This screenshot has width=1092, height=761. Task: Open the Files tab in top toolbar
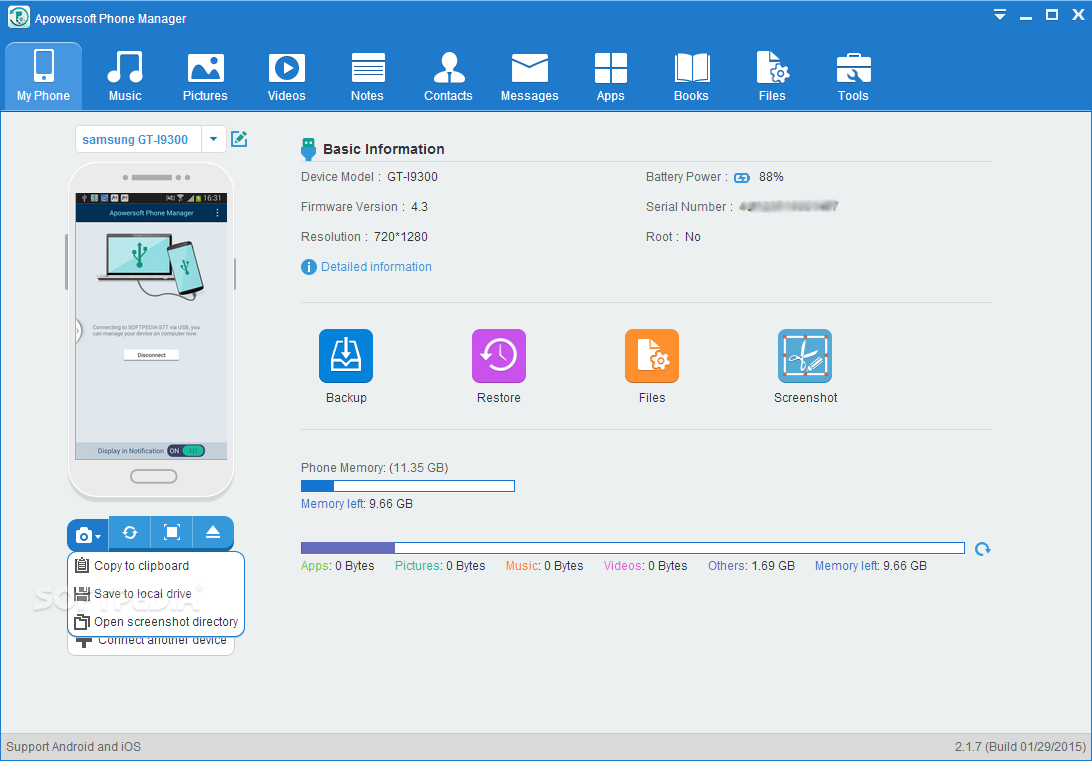point(772,77)
